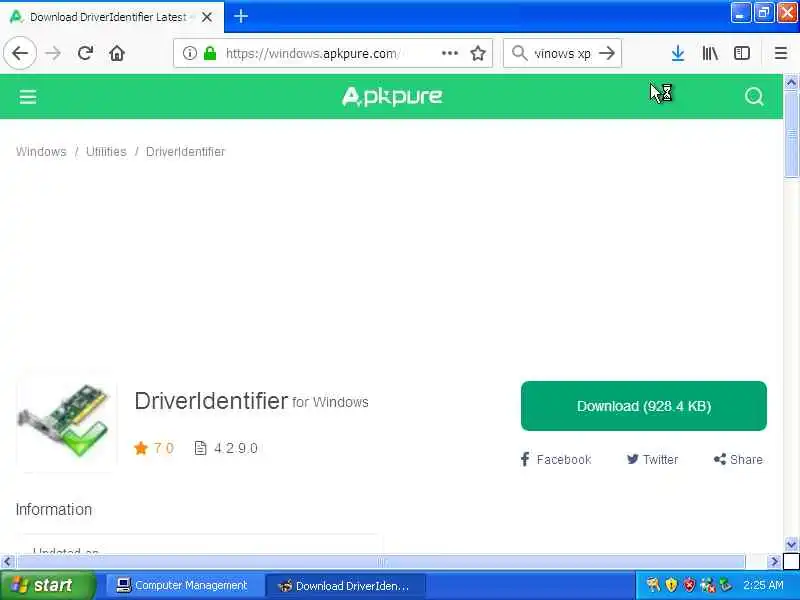Close the Download DriverIdentifier tab

207,17
